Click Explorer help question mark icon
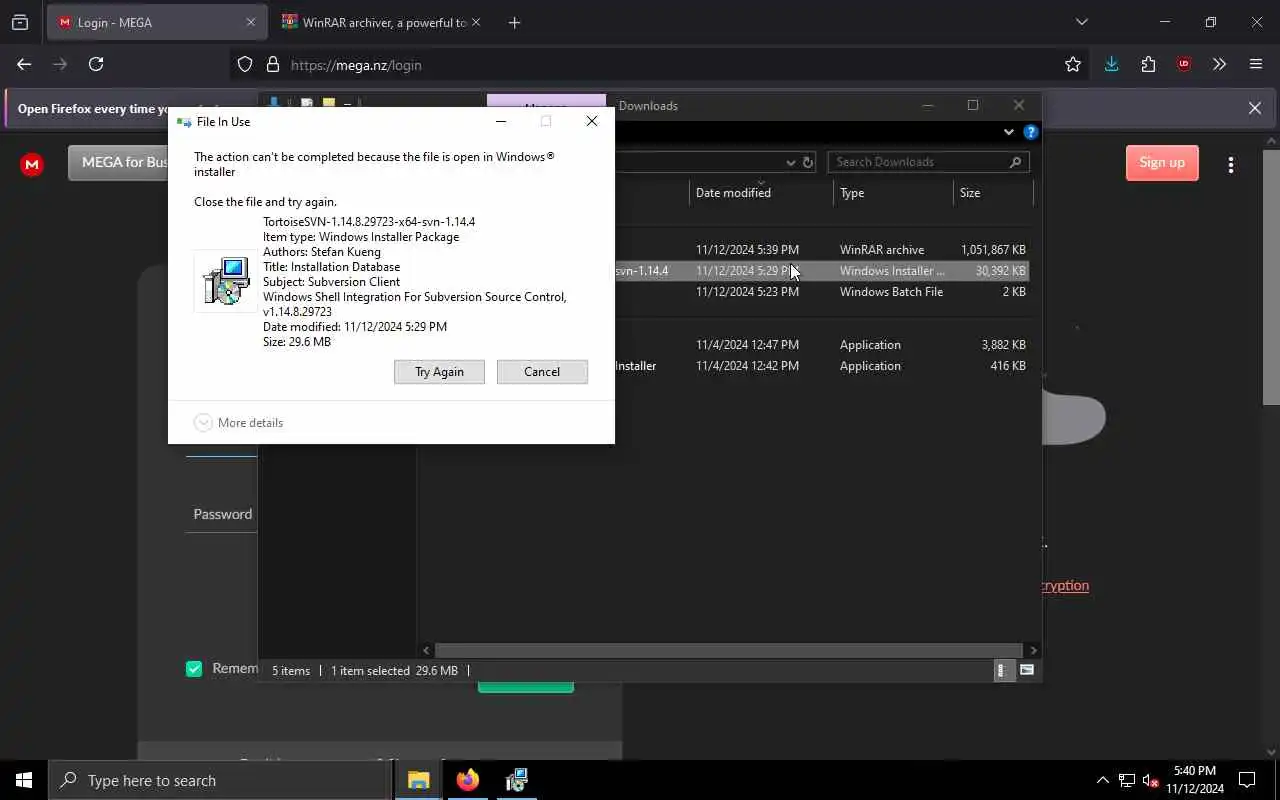Viewport: 1280px width, 800px height. click(x=1030, y=132)
